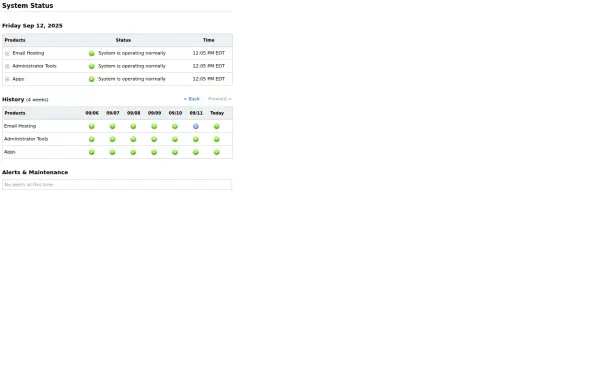This screenshot has height=375, width=600.
Task: Click the Administrator Tools label in status table
Action: click(34, 66)
